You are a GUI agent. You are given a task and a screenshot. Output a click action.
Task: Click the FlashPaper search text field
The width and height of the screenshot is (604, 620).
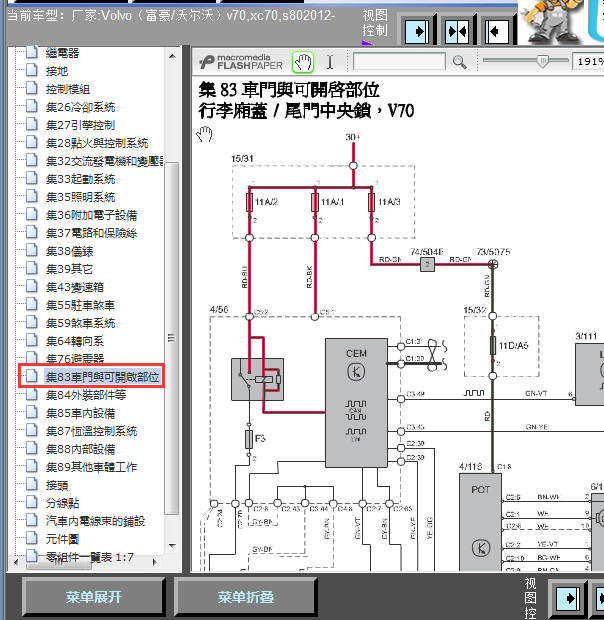[399, 62]
